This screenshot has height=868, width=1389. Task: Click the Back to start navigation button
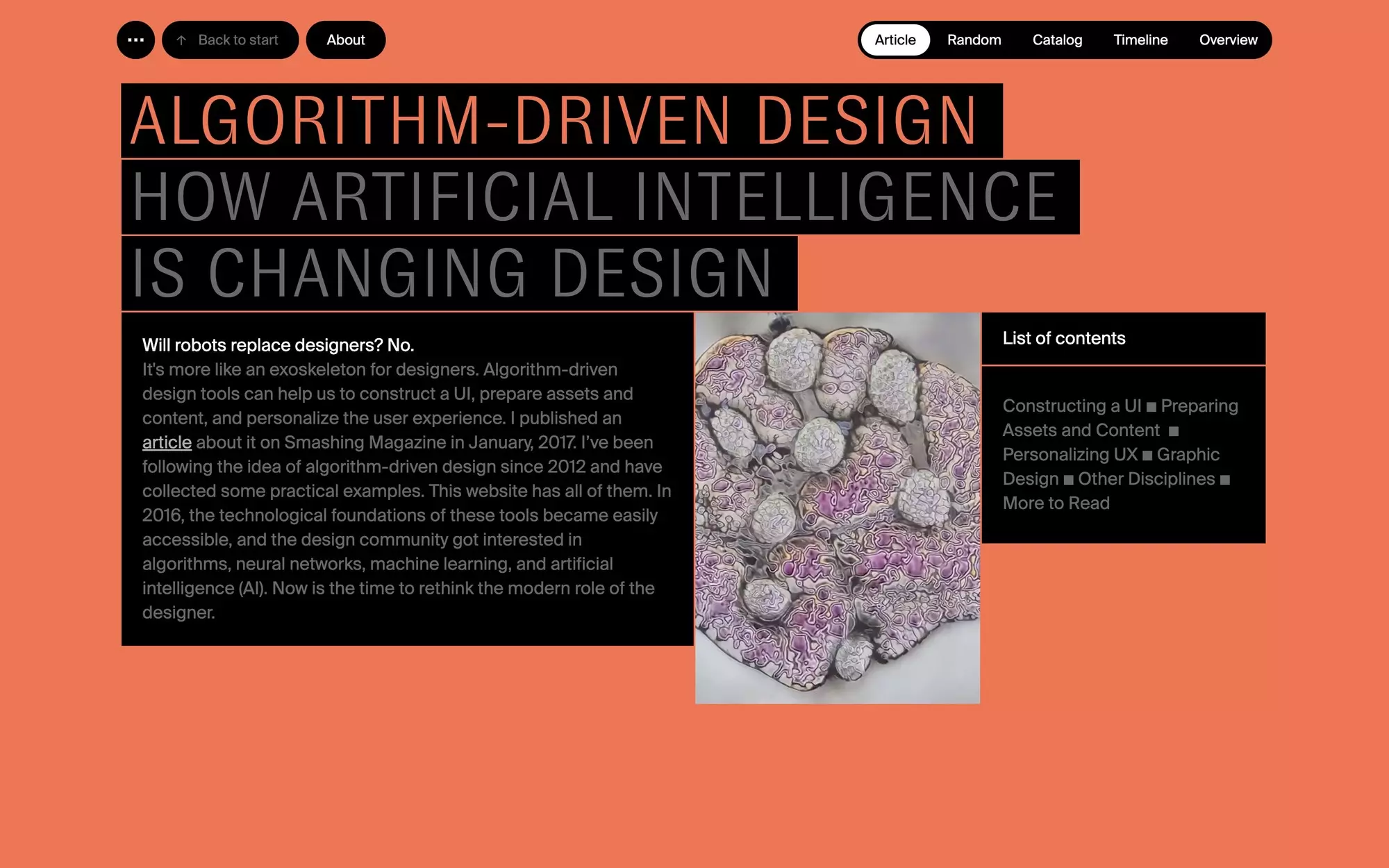coord(230,40)
